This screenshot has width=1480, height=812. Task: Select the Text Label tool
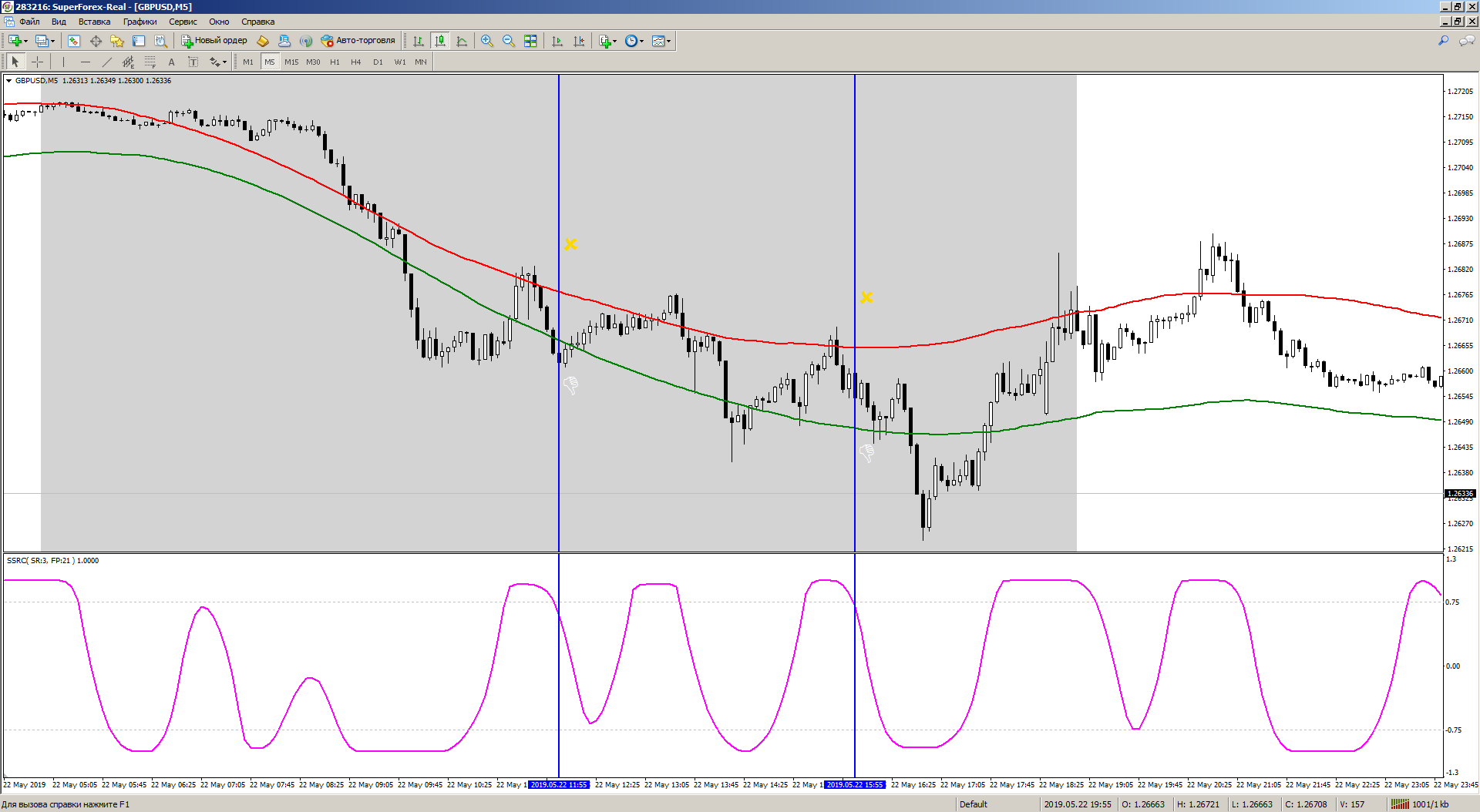click(x=193, y=62)
